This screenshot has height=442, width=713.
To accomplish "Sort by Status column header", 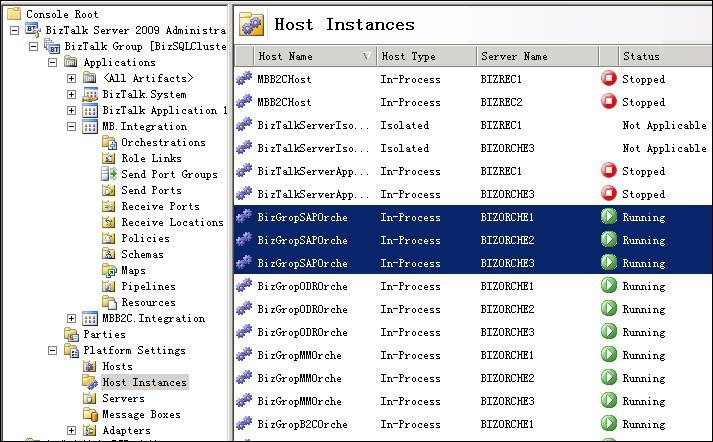I will coord(665,56).
